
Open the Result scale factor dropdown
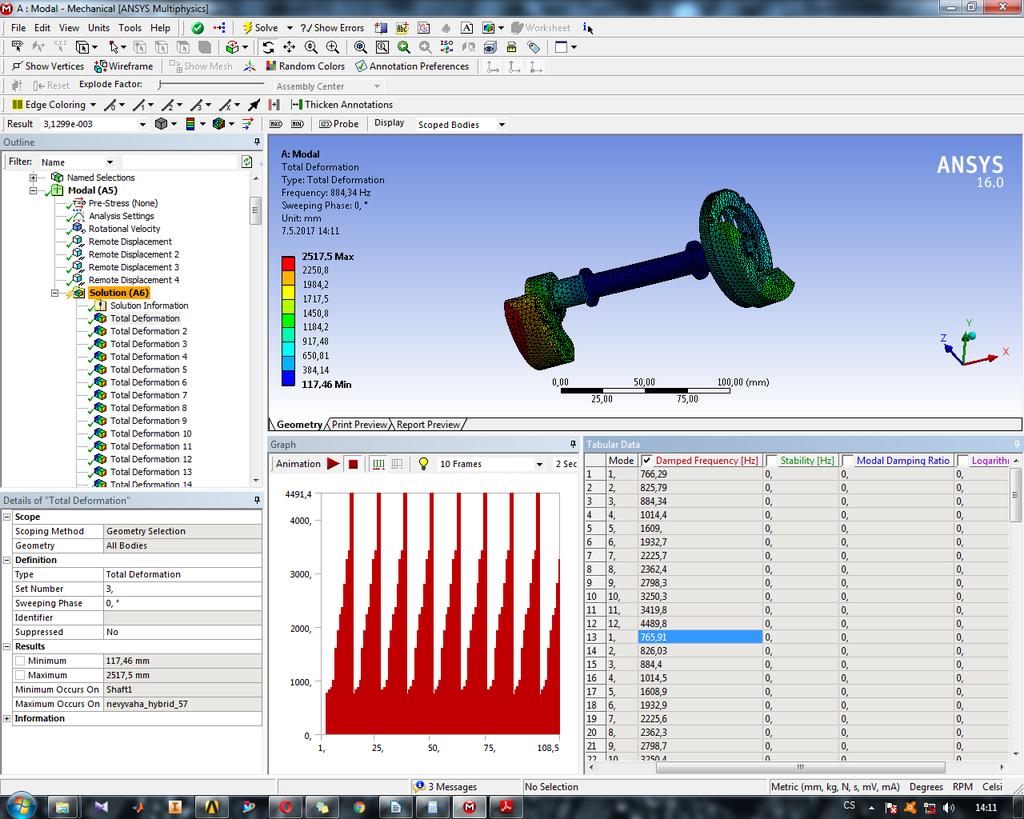(142, 124)
